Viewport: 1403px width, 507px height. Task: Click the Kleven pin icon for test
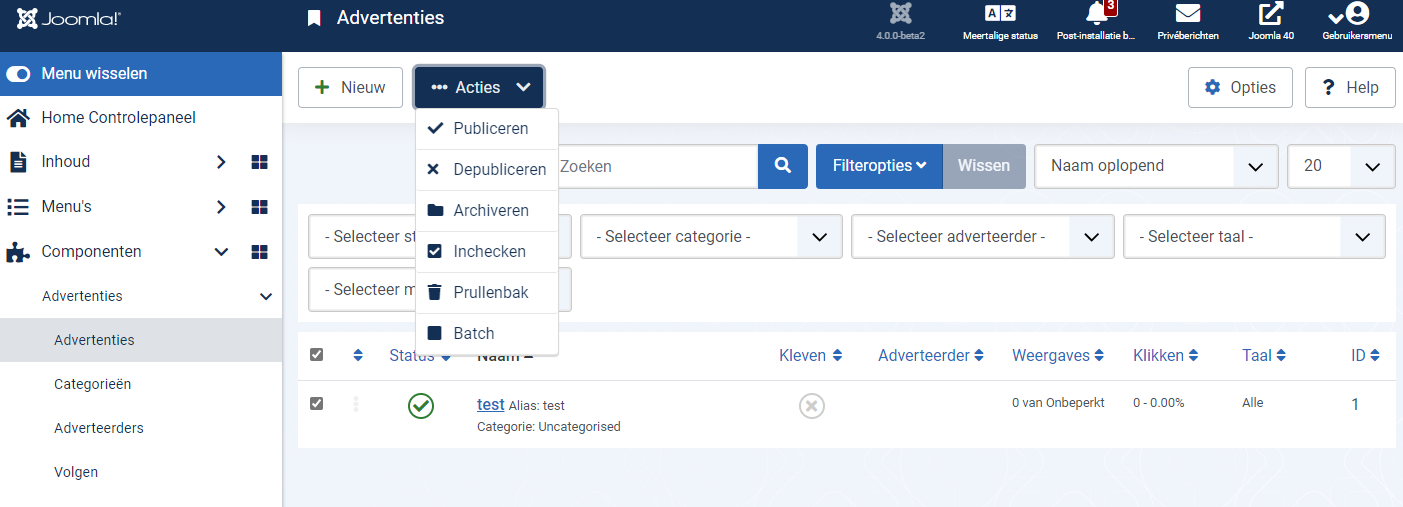(x=811, y=406)
